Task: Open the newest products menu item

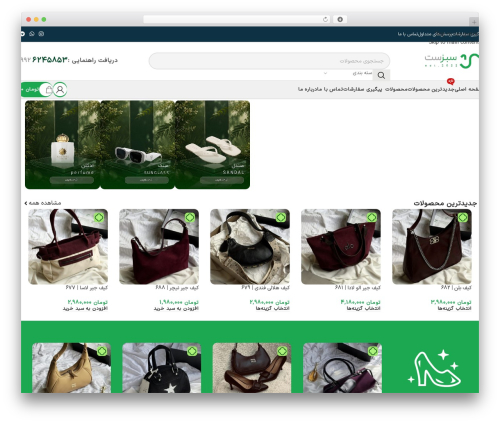Action: click(x=432, y=89)
